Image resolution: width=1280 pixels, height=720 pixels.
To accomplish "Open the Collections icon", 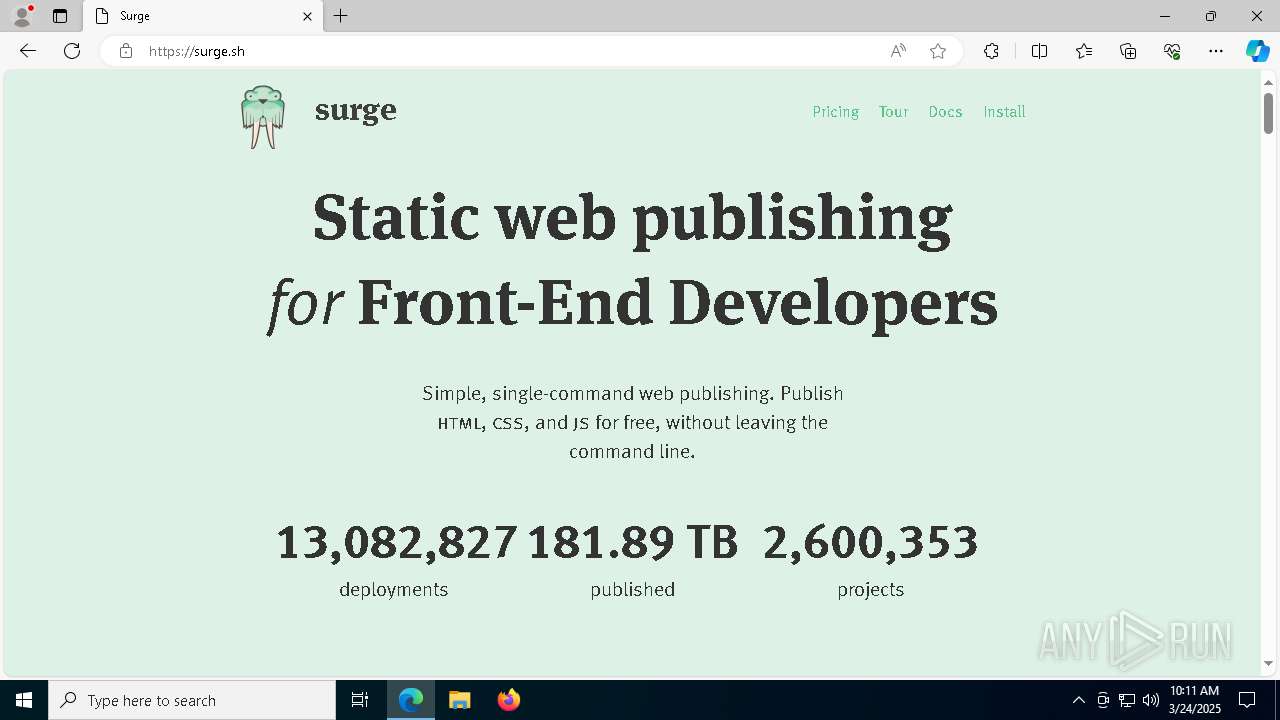I will click(x=1128, y=51).
